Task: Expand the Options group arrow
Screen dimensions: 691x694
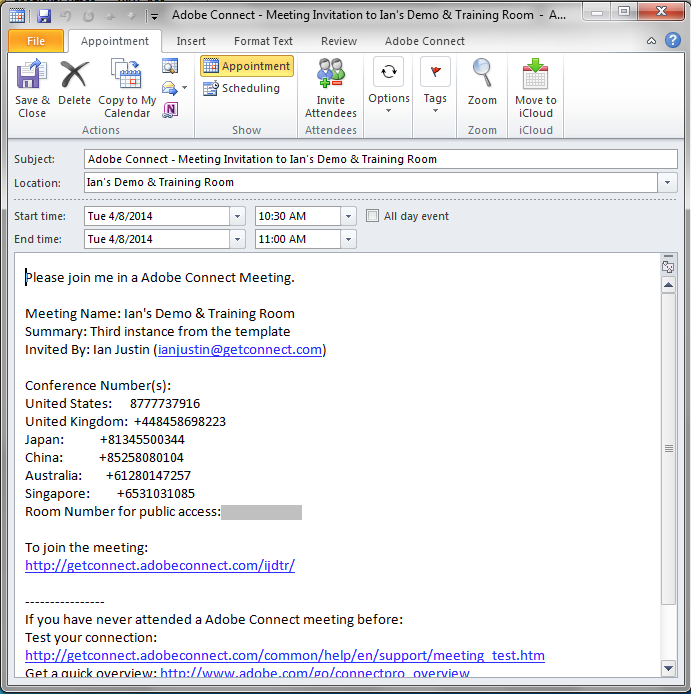Action: pyautogui.click(x=389, y=111)
